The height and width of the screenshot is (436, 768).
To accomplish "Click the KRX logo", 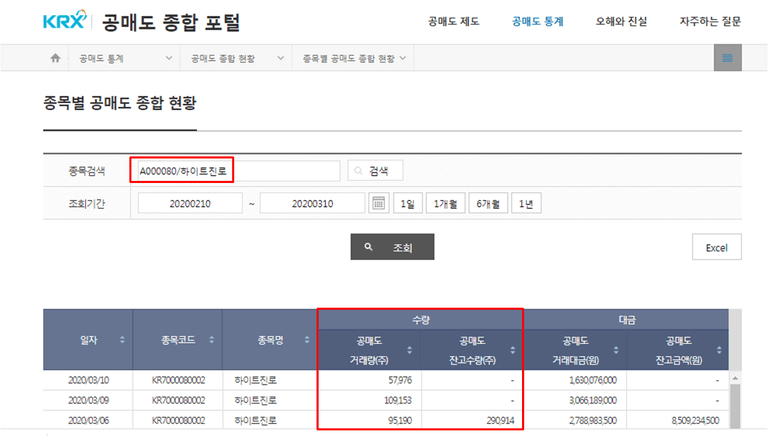I will point(65,20).
